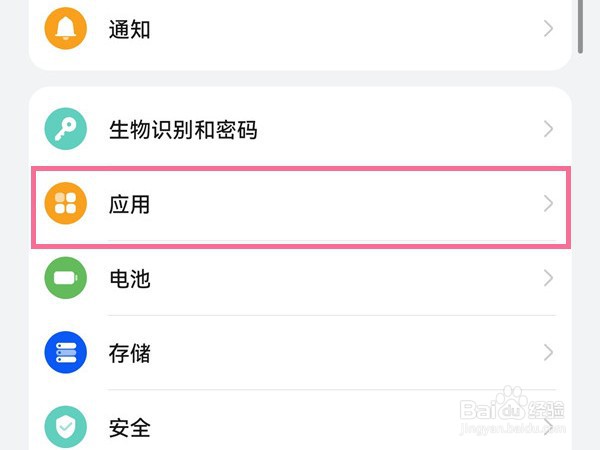The height and width of the screenshot is (450, 600).
Task: Click the chevron beside 电池
Action: click(548, 278)
